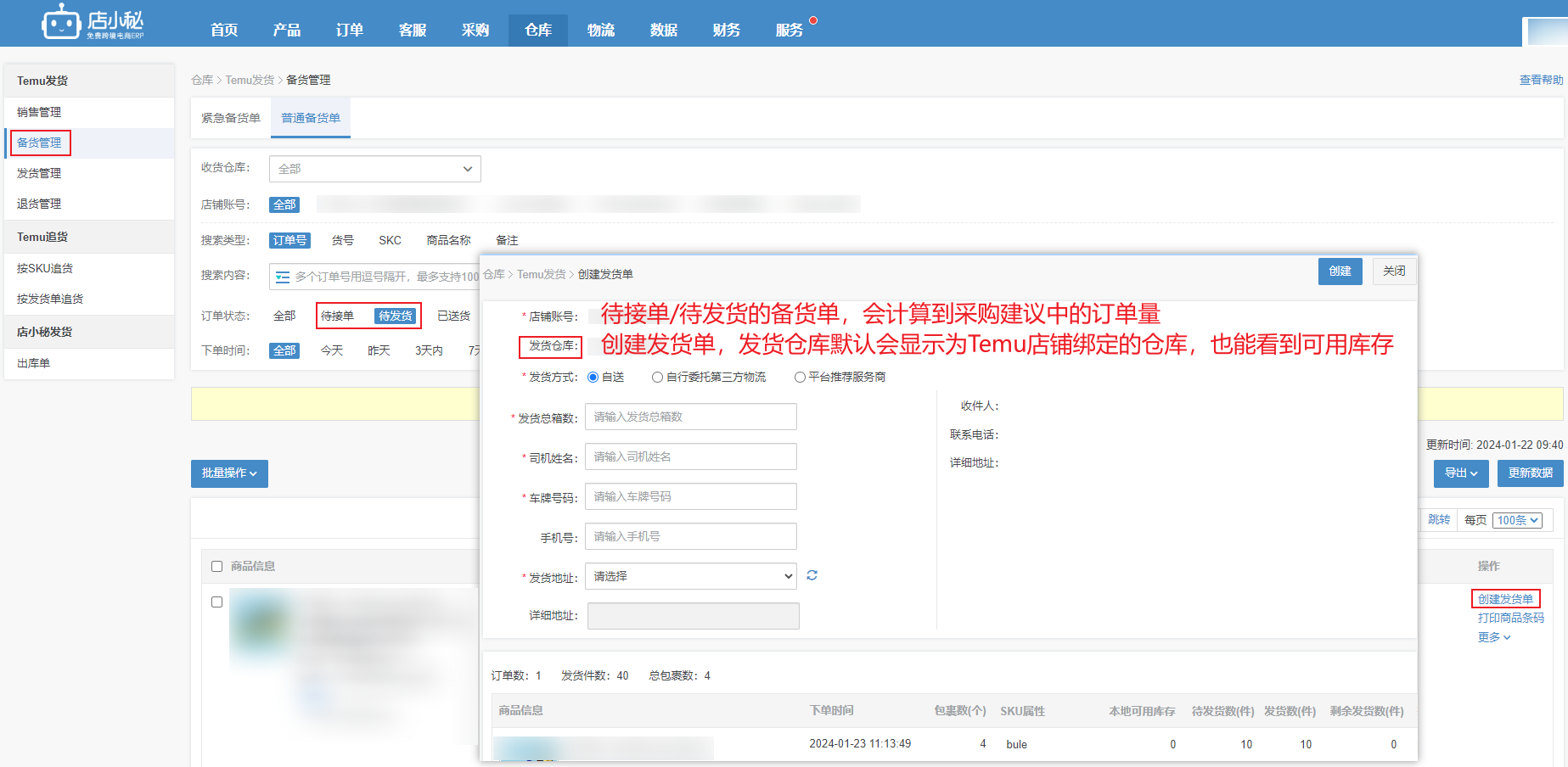Set order status filter to 全部
The width and height of the screenshot is (1568, 767).
pos(284,316)
